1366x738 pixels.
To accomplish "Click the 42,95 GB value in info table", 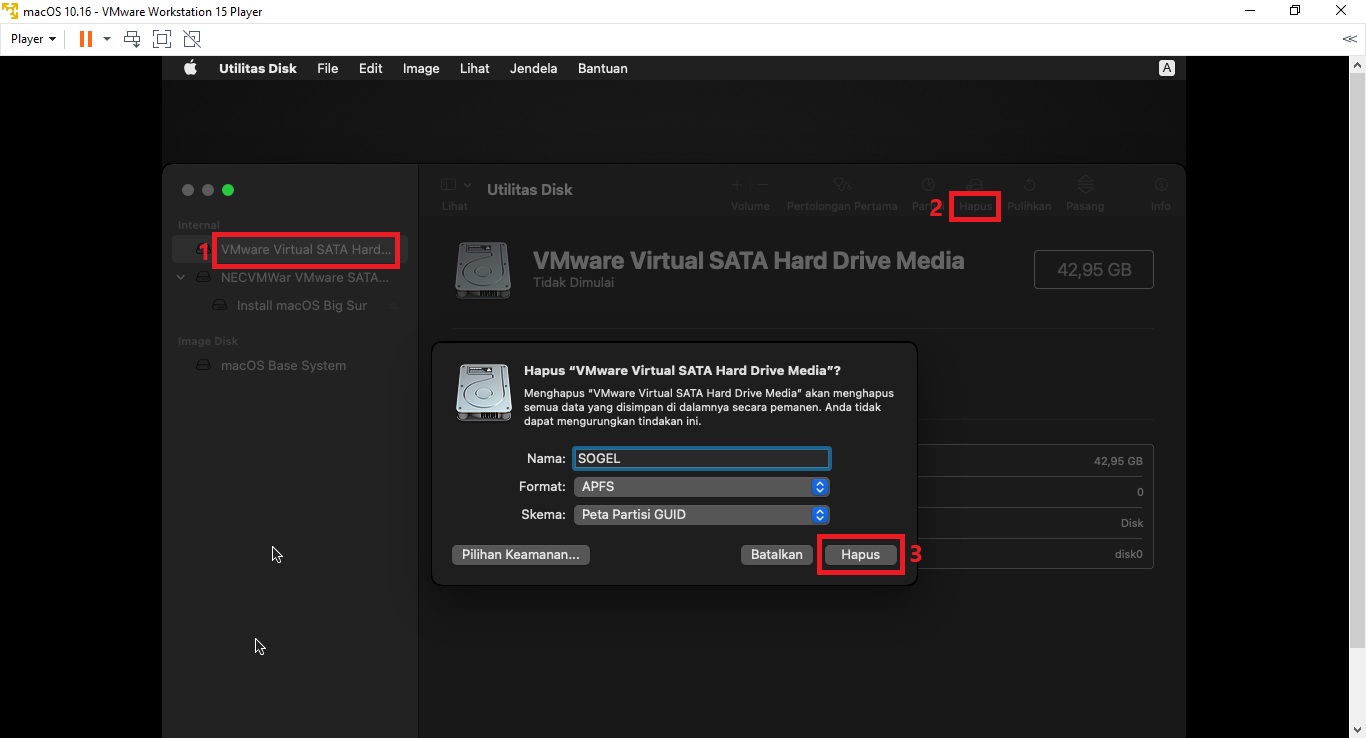I will click(1118, 461).
